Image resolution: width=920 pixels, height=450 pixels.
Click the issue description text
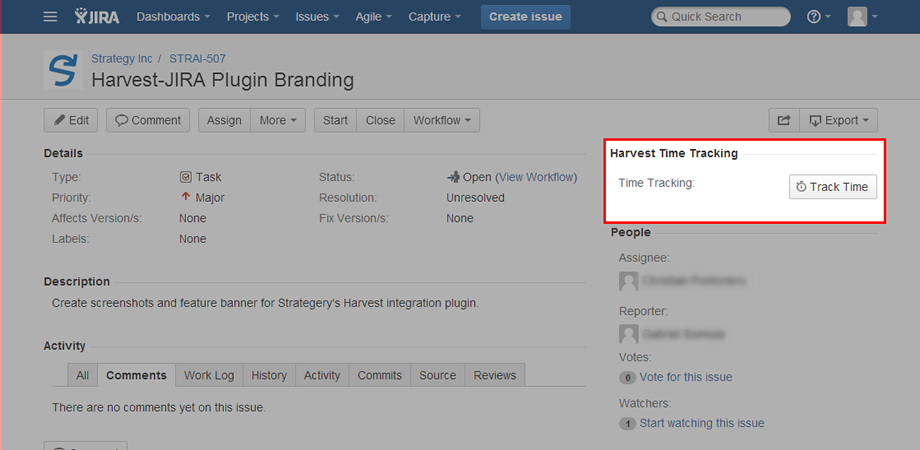point(265,304)
